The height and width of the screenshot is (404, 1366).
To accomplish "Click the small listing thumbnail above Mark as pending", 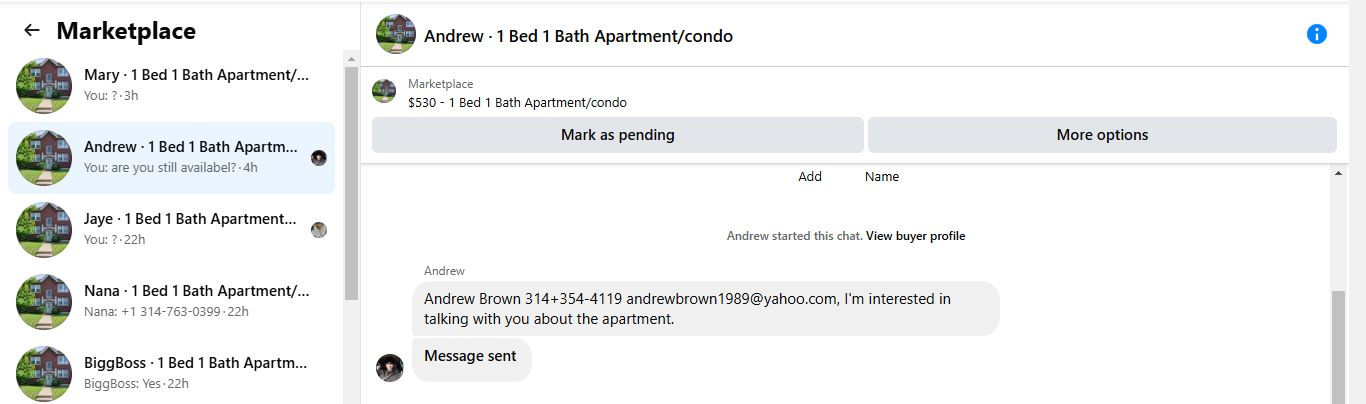I will tap(384, 92).
